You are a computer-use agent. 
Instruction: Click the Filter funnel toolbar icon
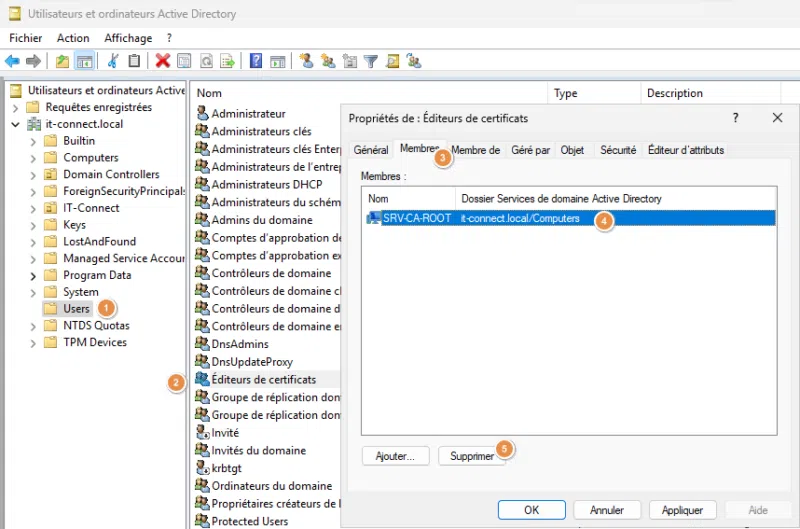click(x=371, y=62)
